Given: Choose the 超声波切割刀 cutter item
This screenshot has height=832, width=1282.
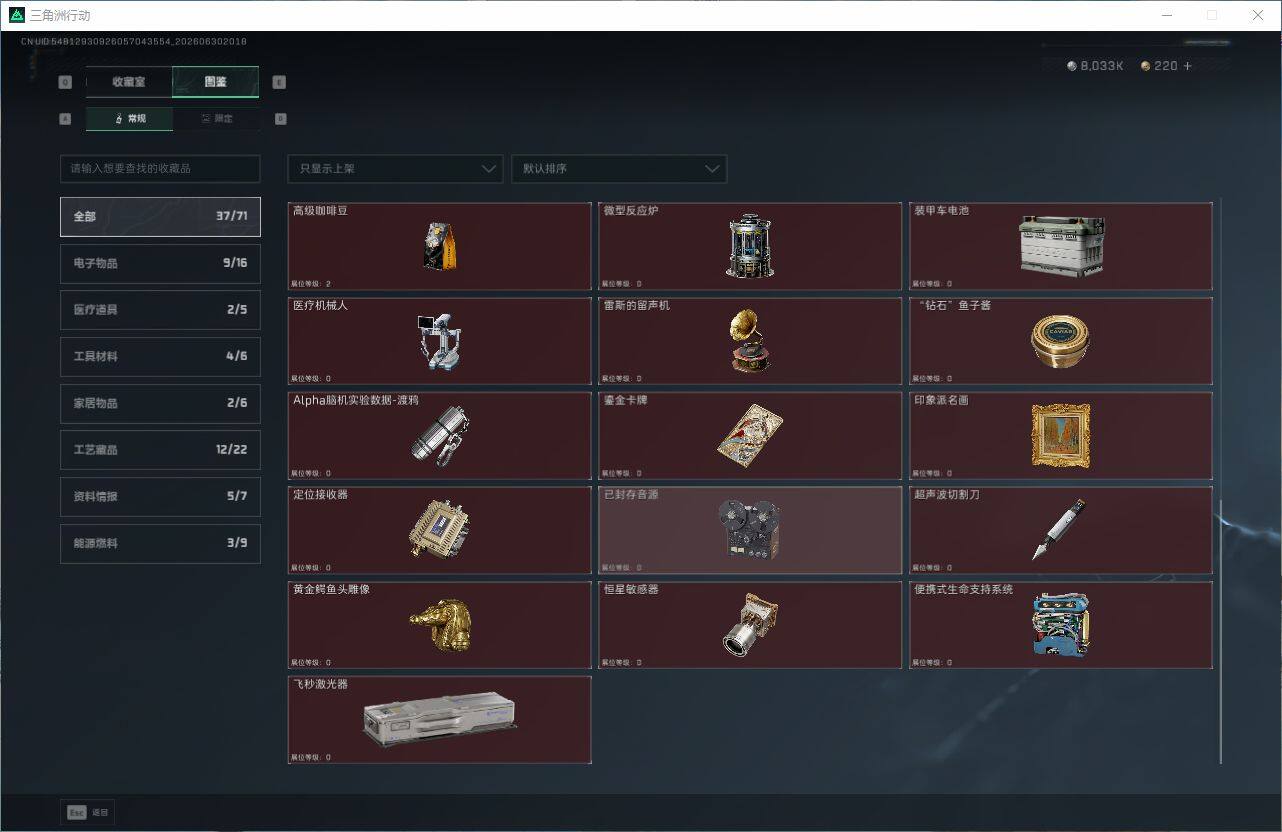Looking at the screenshot, I should click(1061, 530).
